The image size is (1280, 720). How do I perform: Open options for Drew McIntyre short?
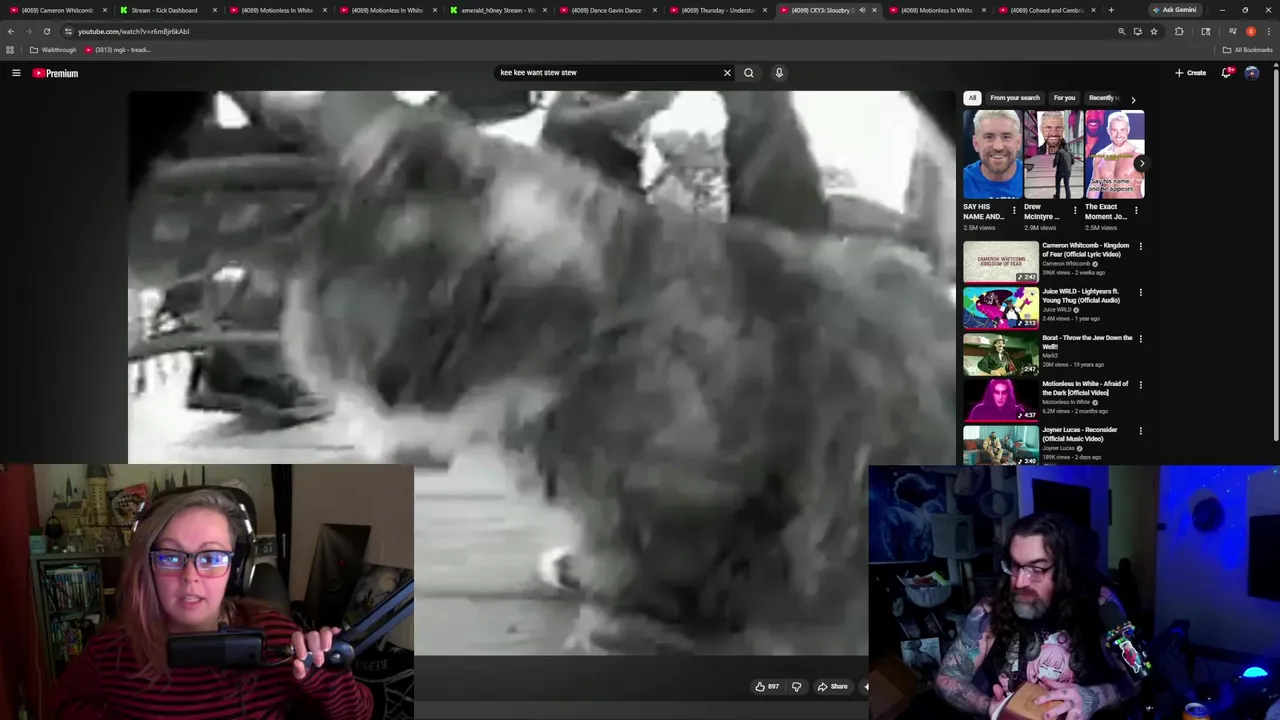point(1075,211)
